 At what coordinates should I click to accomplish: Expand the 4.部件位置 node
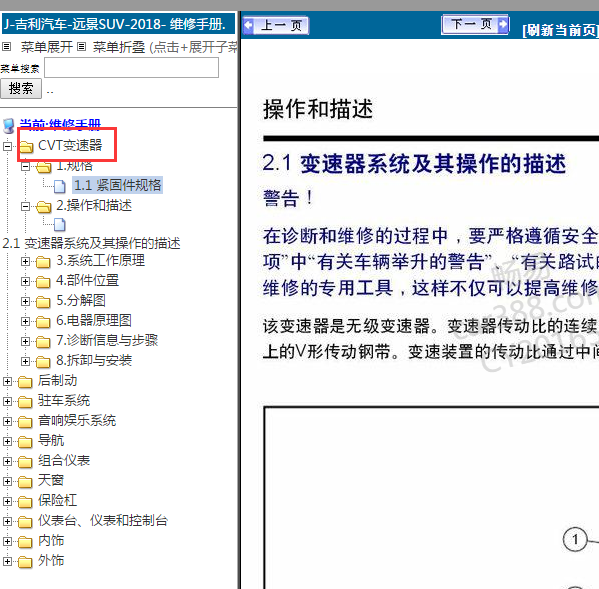[25, 282]
